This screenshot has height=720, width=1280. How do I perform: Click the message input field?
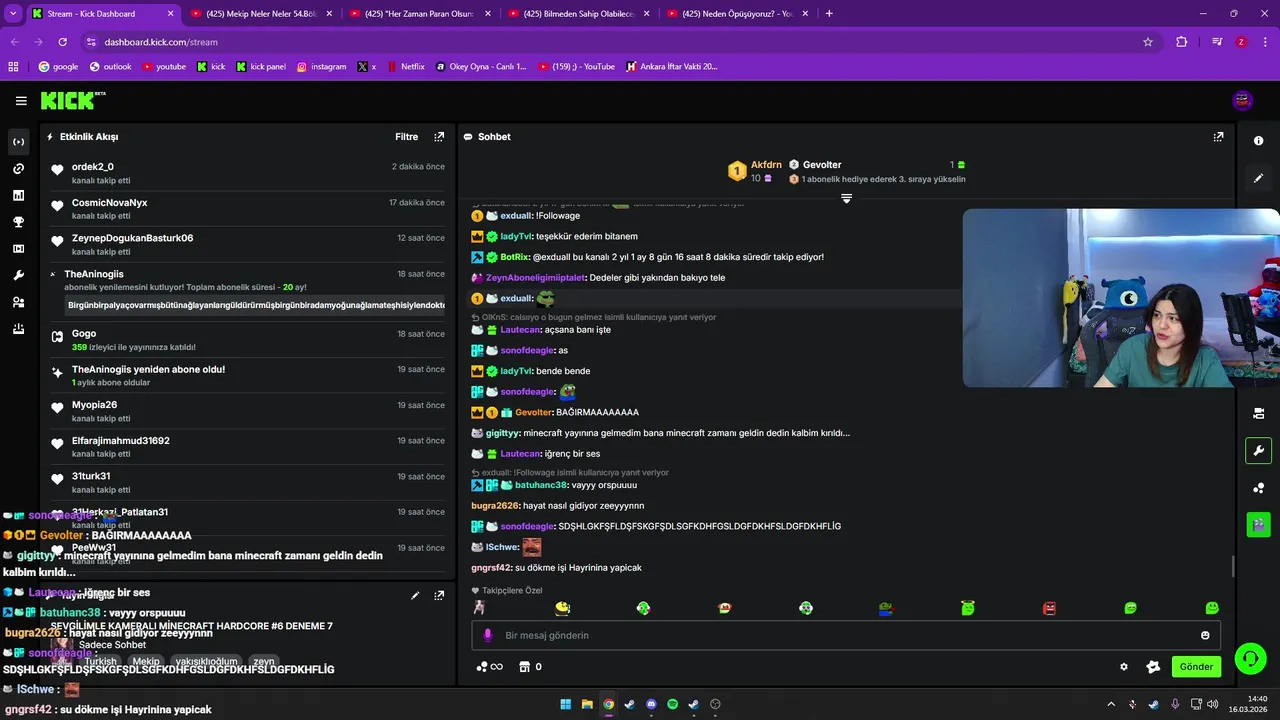[x=846, y=635]
